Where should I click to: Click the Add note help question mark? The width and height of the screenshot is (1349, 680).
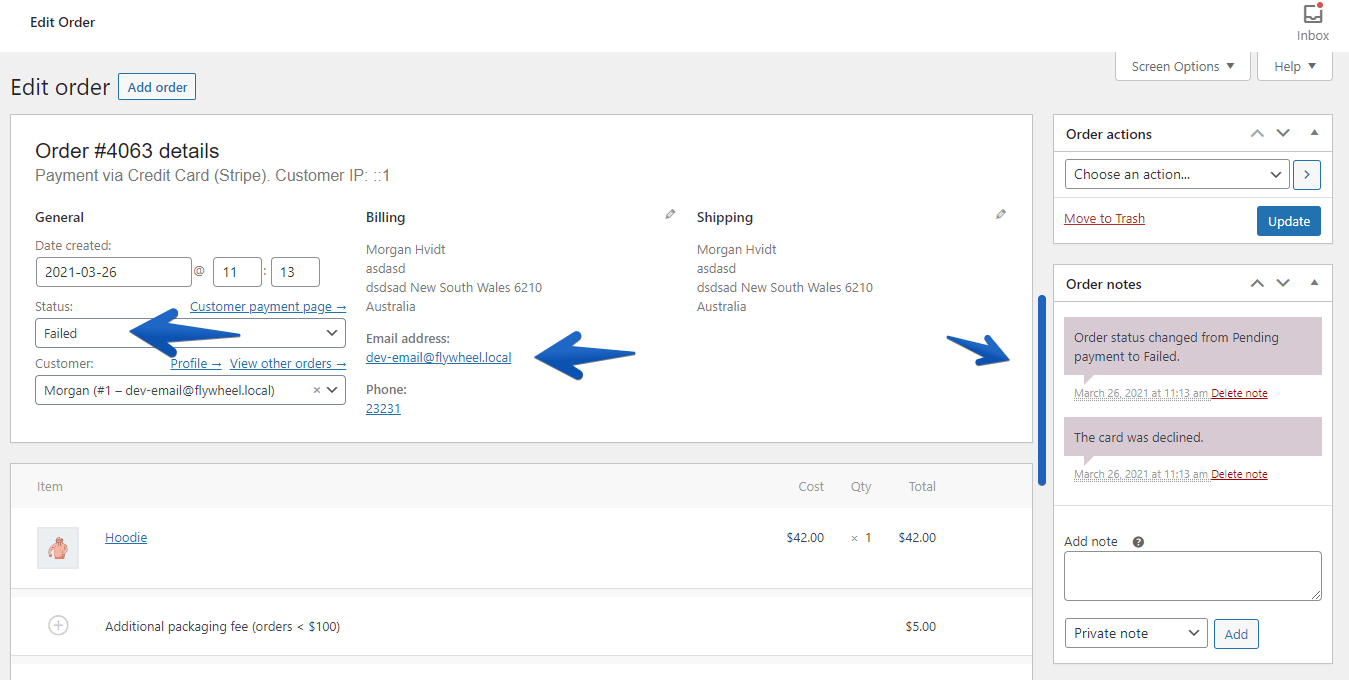coord(1137,541)
